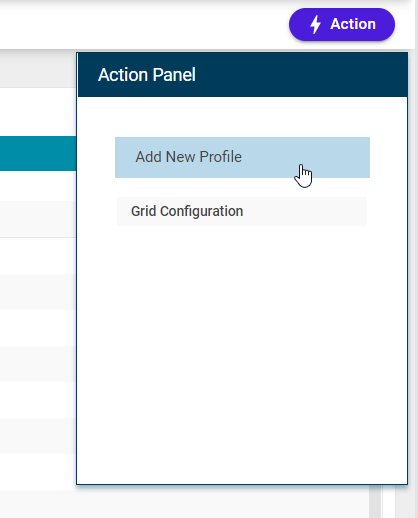Click the row directly below the teal row
This screenshot has height=518, width=418.
[38, 186]
